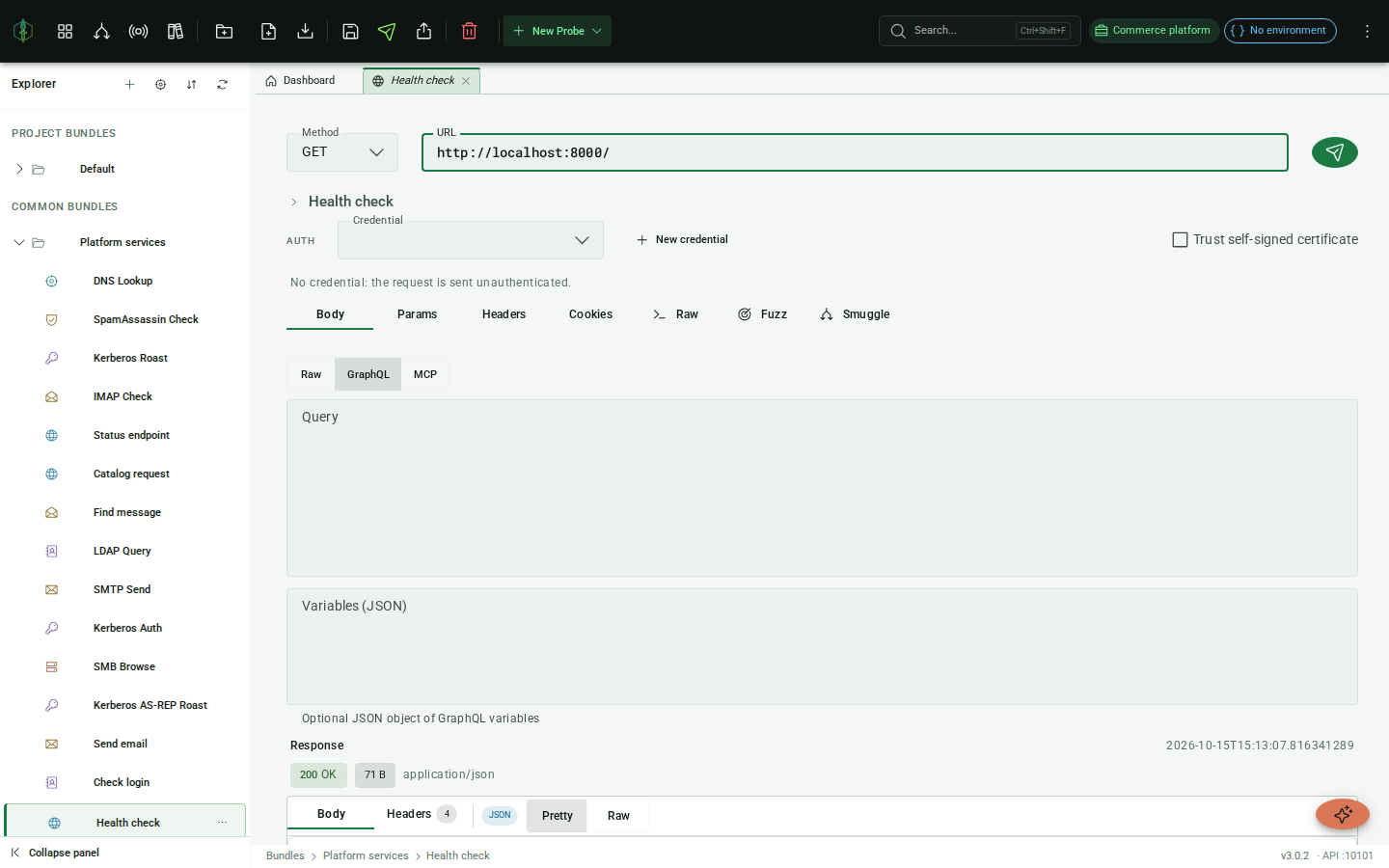This screenshot has height=868, width=1389.
Task: Create a new folder via toolbar icon
Action: click(224, 31)
